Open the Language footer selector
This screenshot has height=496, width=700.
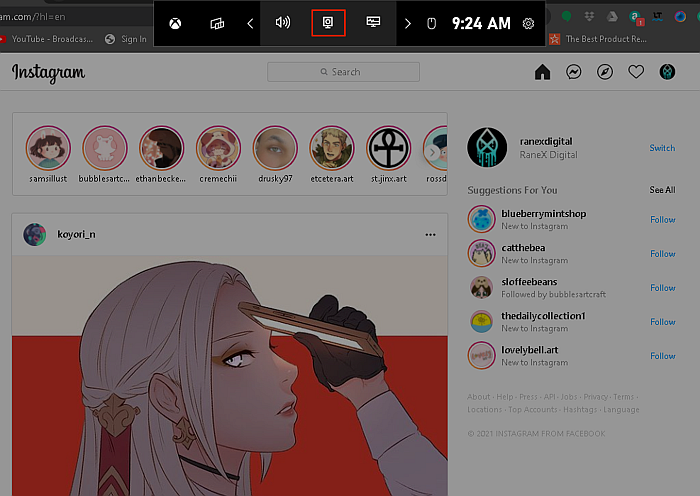pos(621,409)
